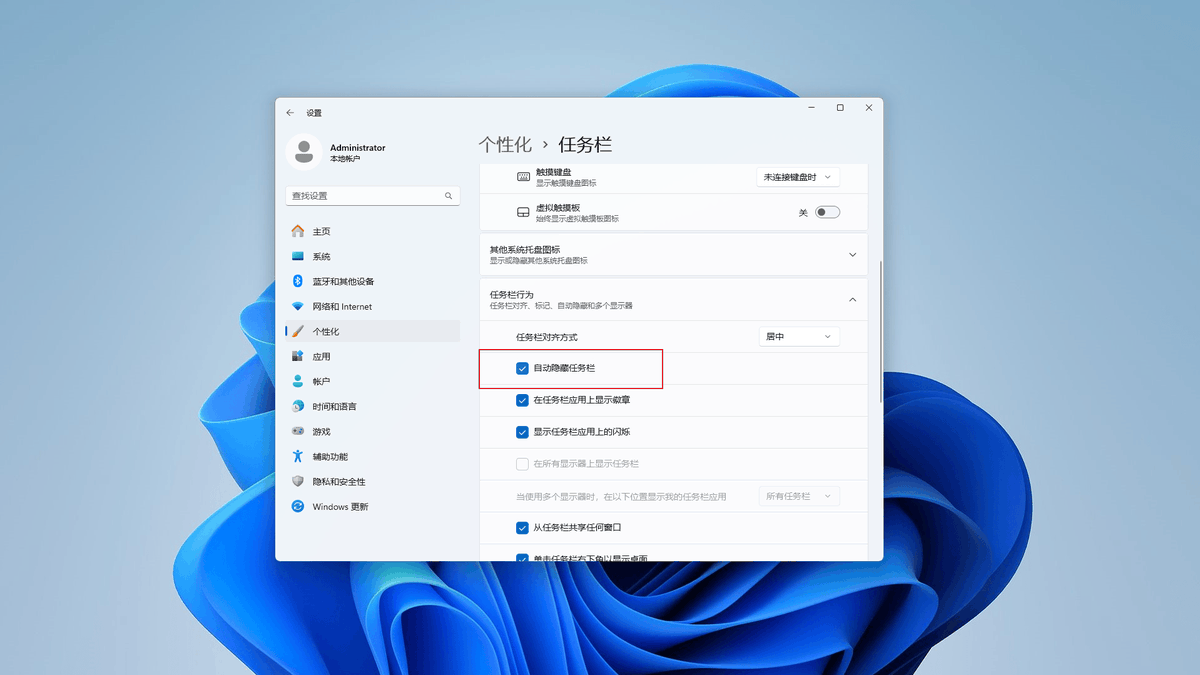Maximize the 设置 window

tap(840, 108)
